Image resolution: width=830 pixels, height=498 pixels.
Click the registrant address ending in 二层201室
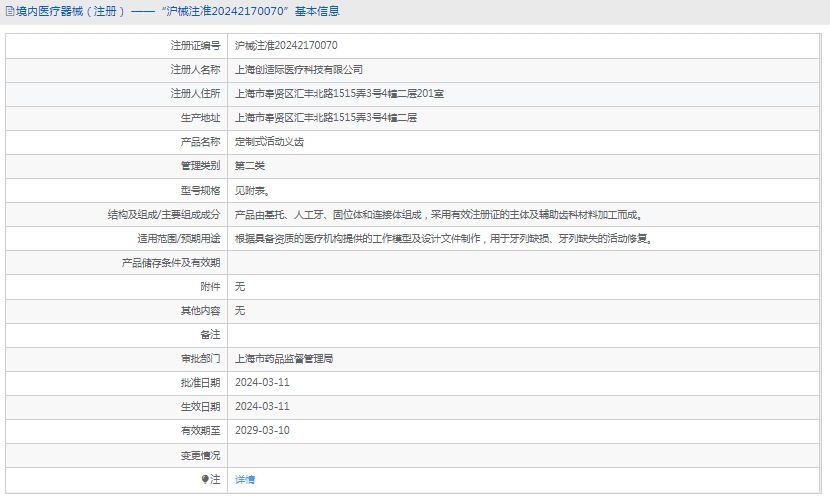coord(339,94)
